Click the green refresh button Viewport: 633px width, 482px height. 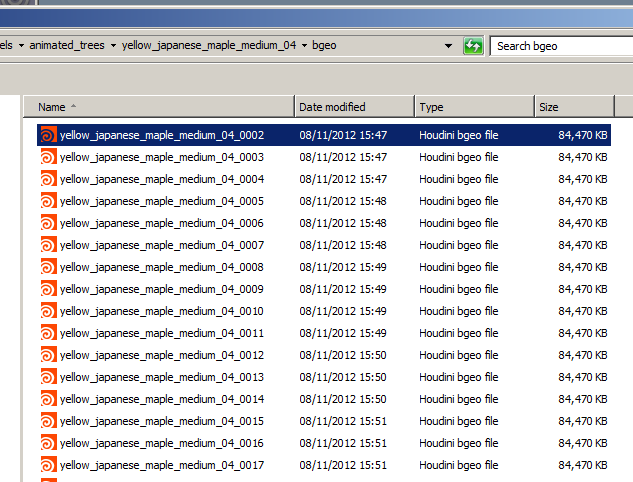pos(473,46)
